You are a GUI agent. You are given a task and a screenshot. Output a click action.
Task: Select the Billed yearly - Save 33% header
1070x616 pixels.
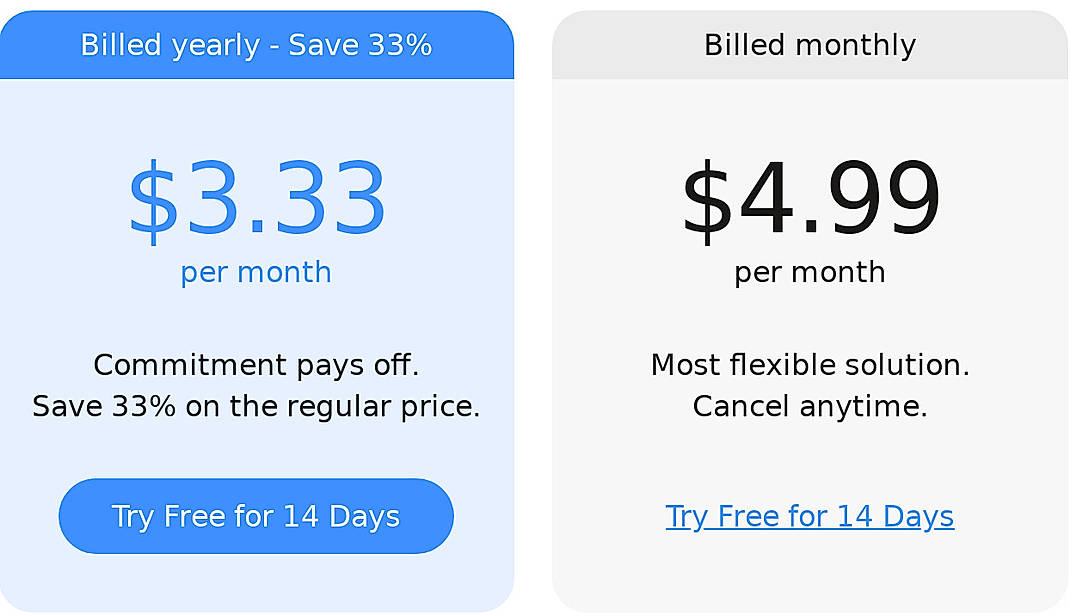pos(256,44)
